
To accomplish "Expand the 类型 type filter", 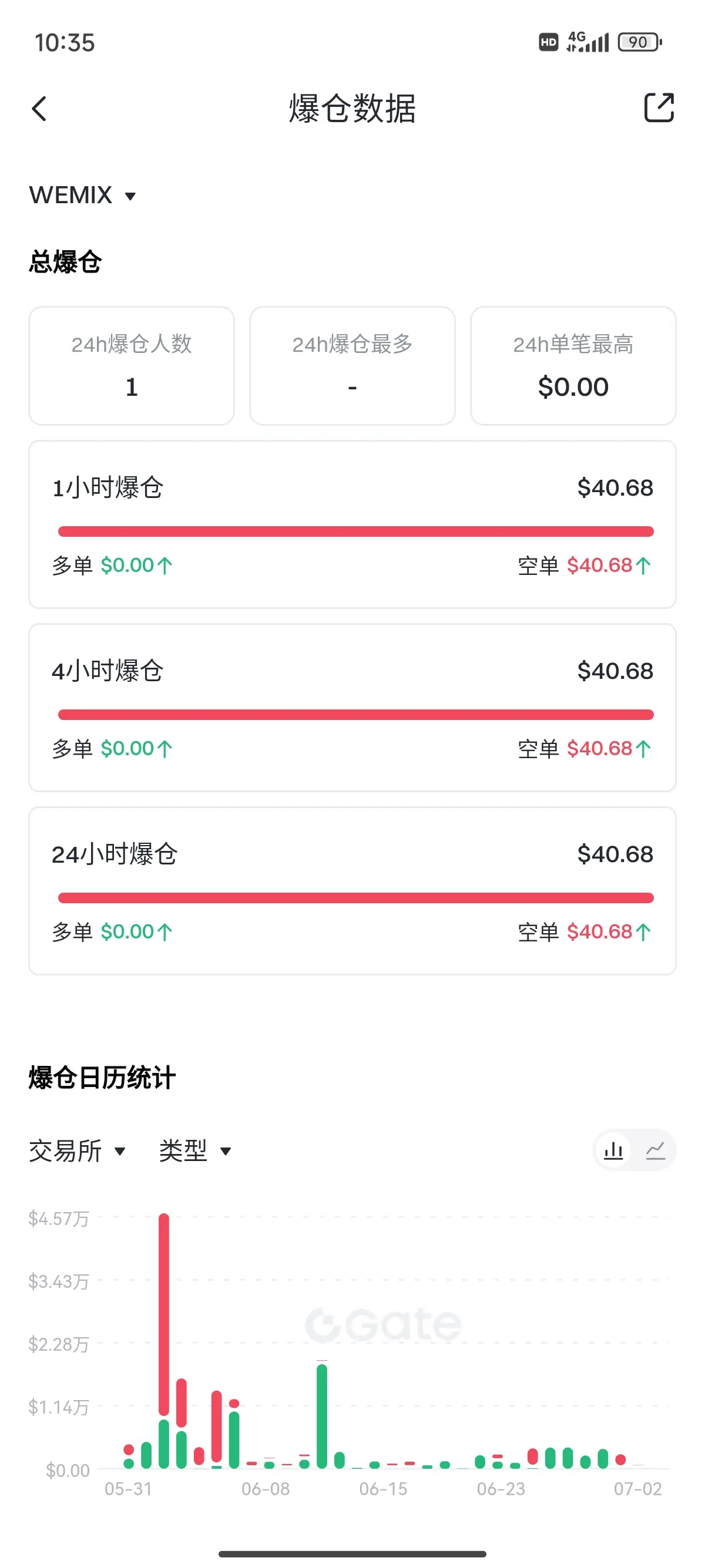I will pos(195,1150).
